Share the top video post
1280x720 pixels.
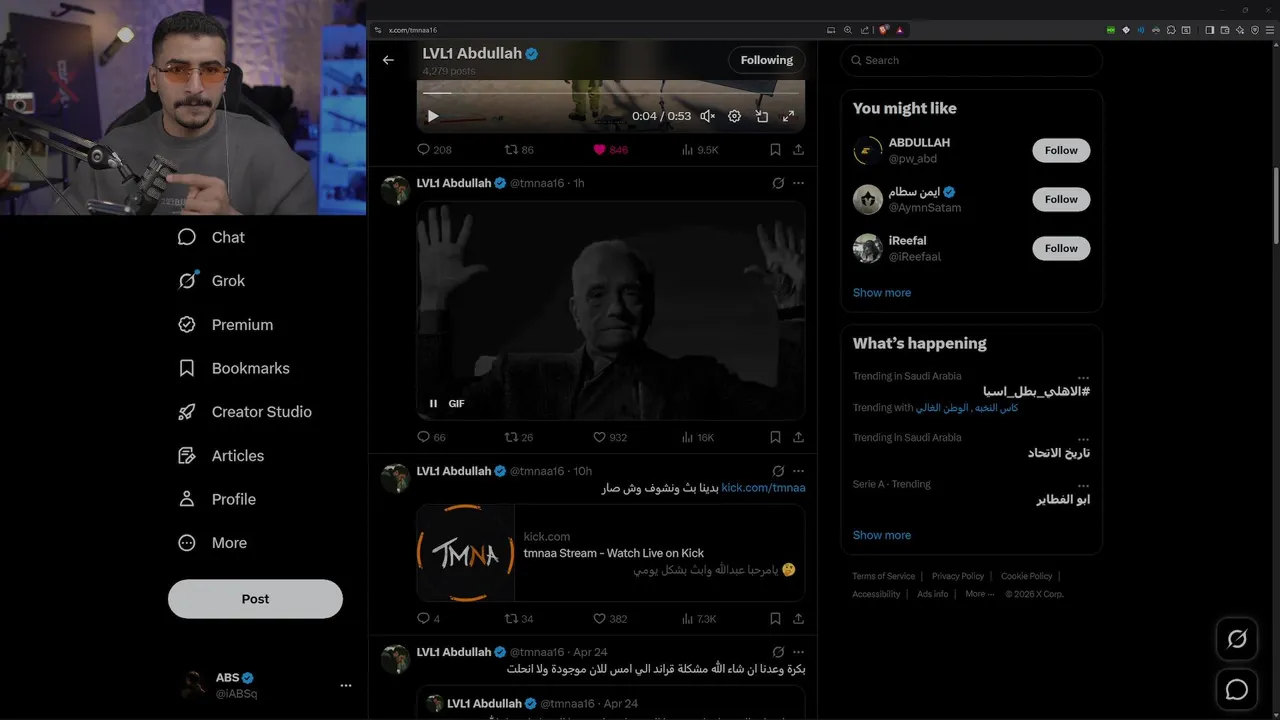[798, 150]
